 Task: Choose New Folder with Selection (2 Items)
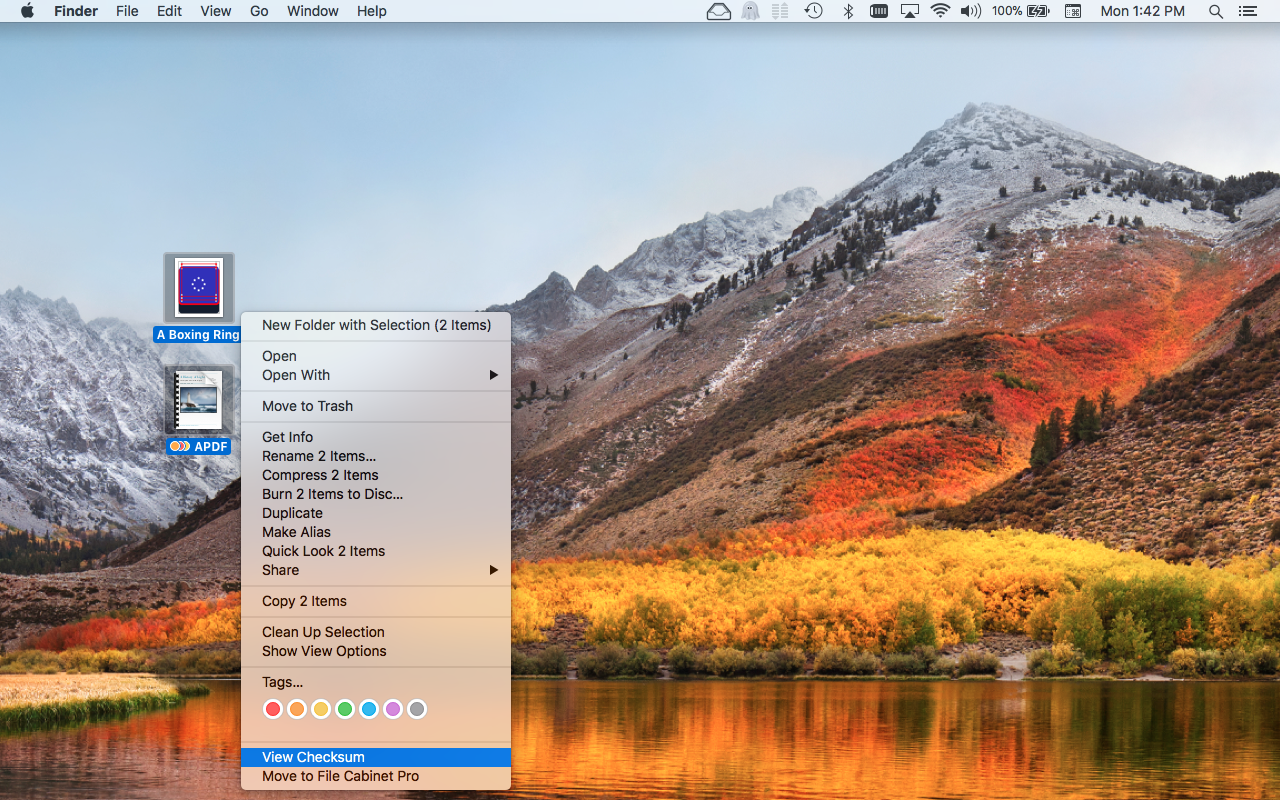coord(376,325)
